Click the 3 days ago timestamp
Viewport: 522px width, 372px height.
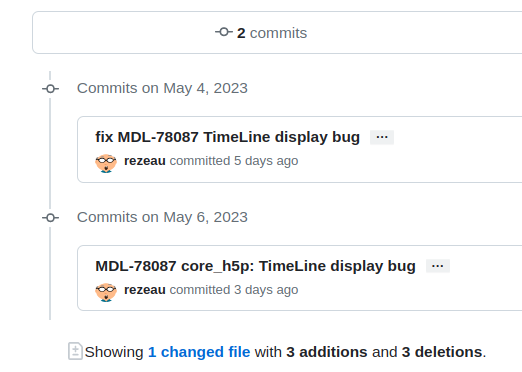[266, 290]
